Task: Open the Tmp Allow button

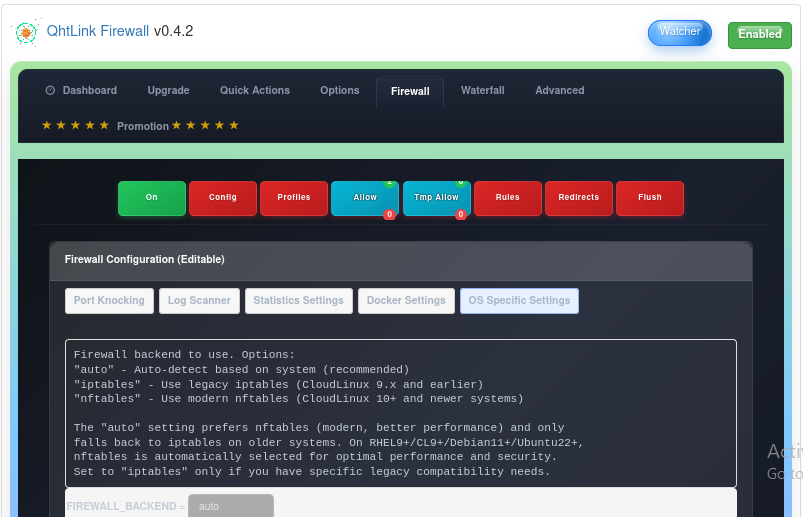Action: [436, 198]
